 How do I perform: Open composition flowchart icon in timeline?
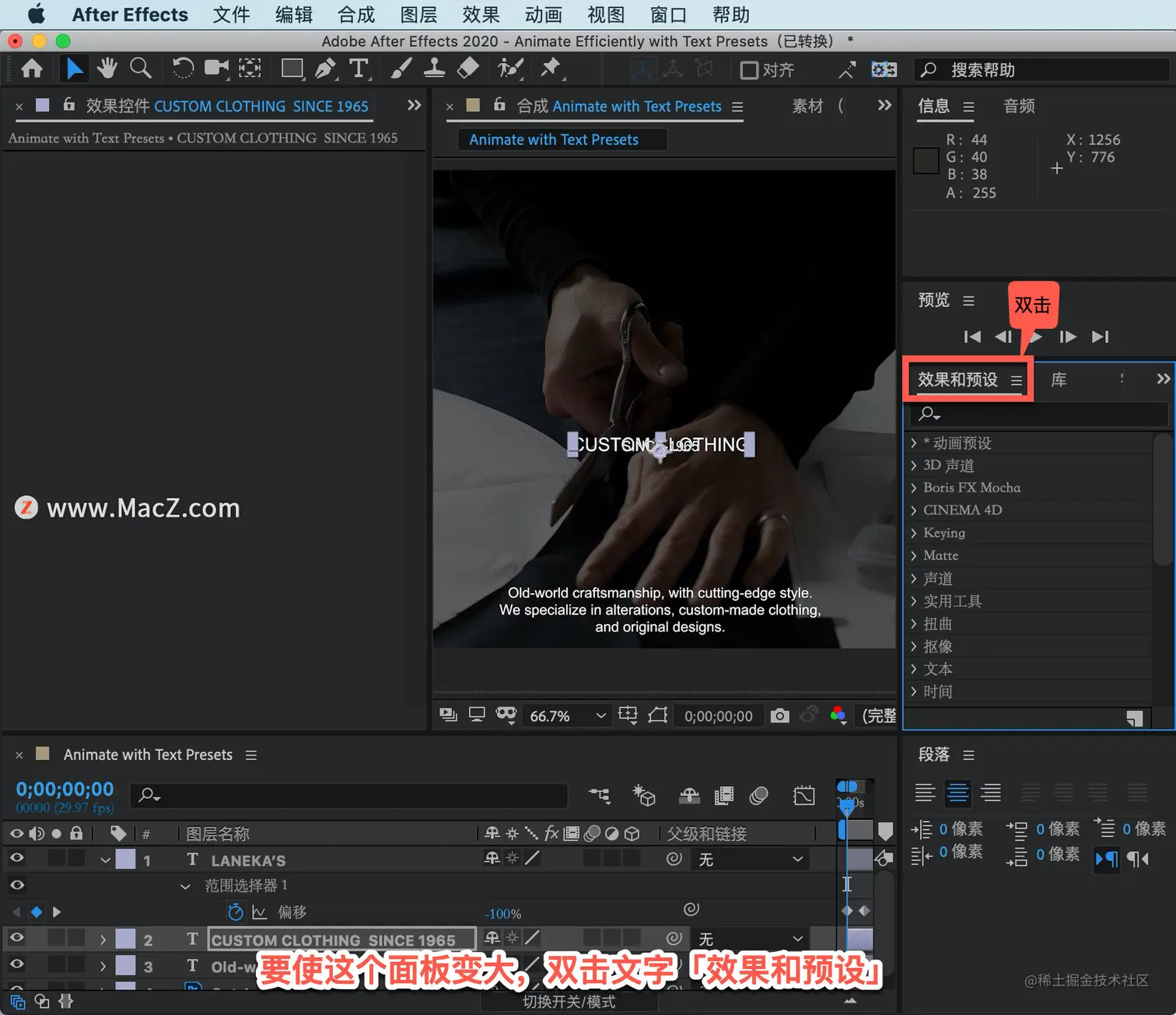click(x=600, y=795)
